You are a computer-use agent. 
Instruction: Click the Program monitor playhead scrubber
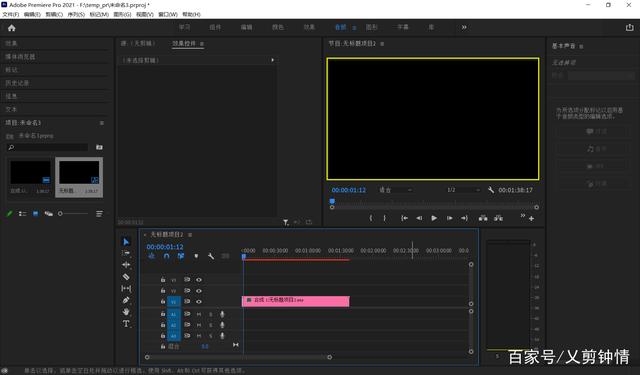[x=332, y=201]
